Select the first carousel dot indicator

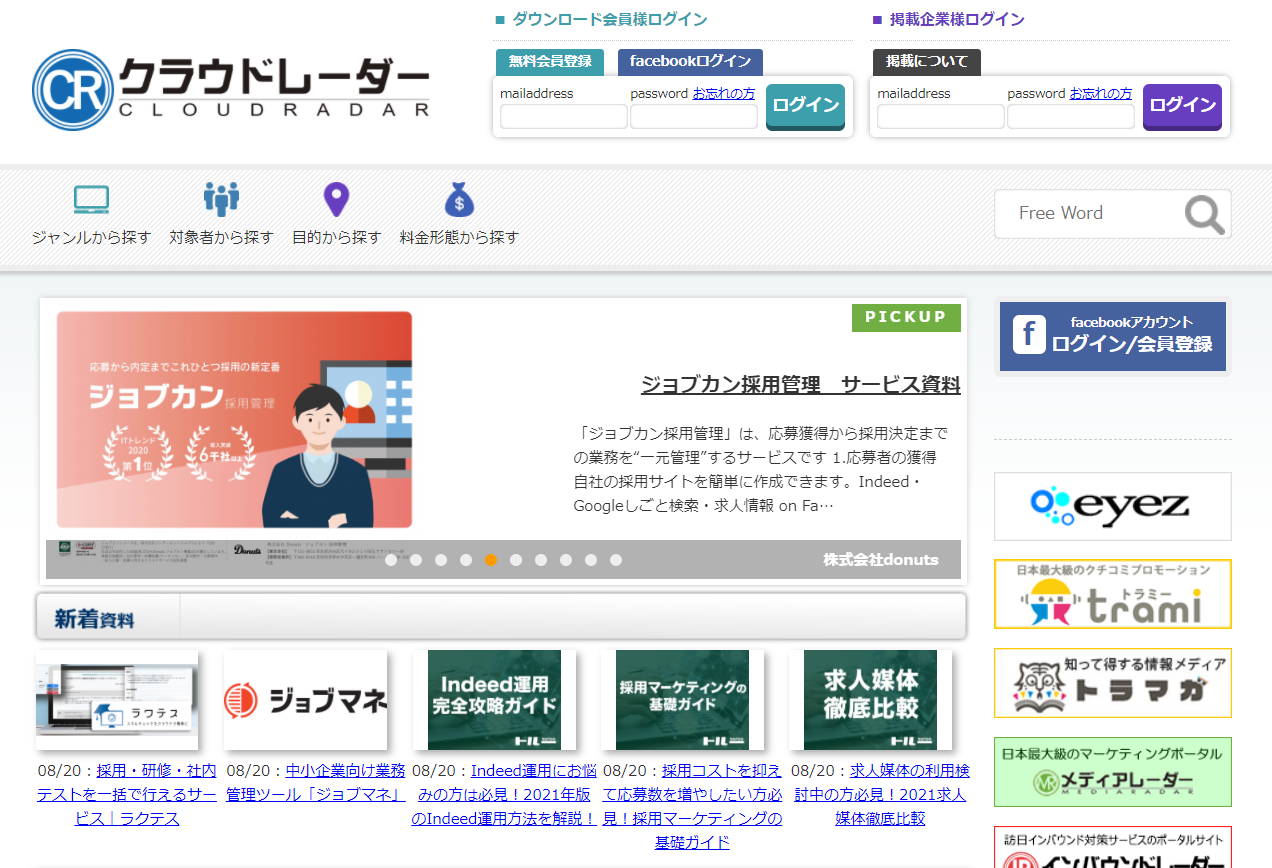391,560
